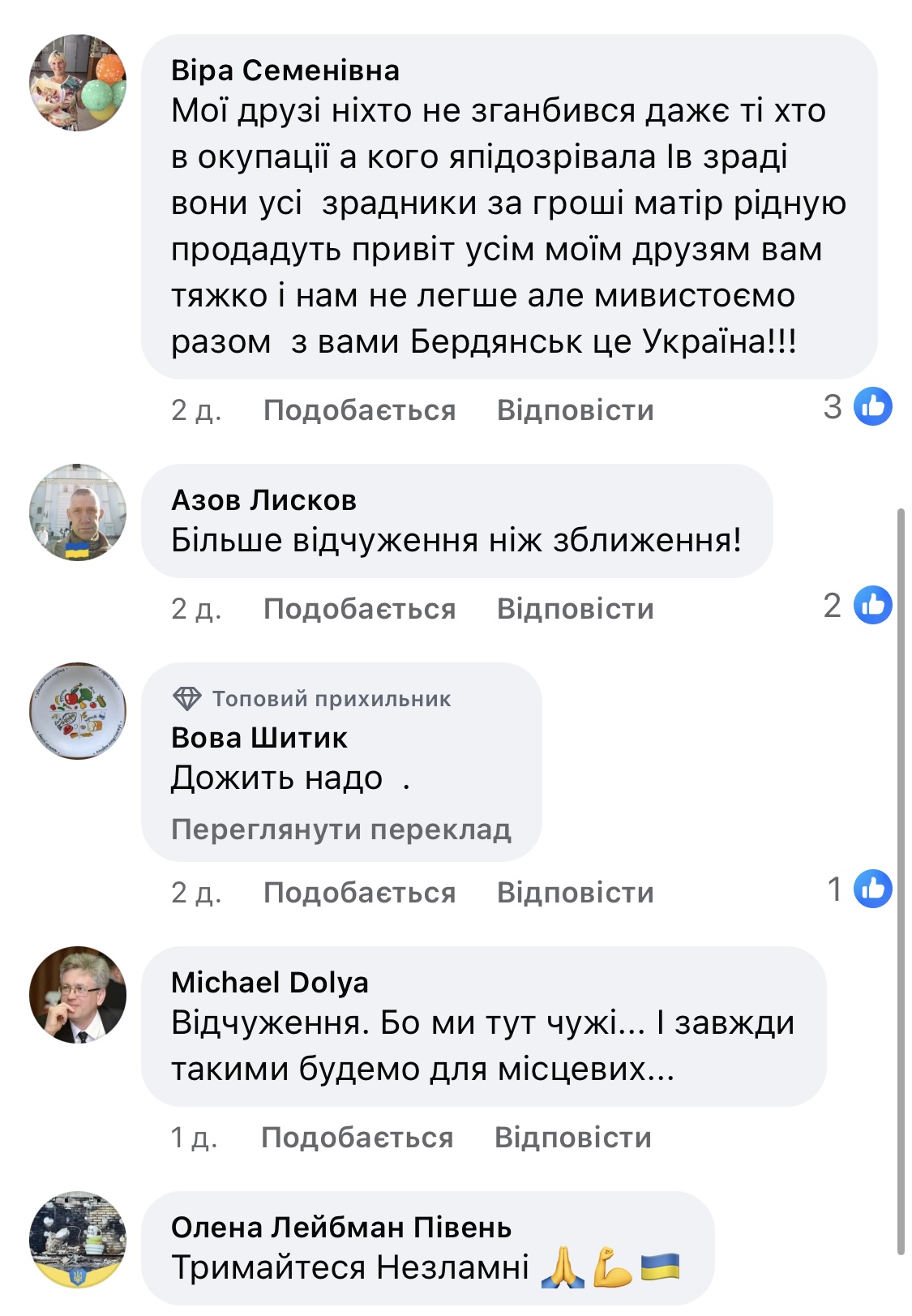Click the diamond top fan badge icon
Image resolution: width=912 pixels, height=1316 pixels.
187,699
